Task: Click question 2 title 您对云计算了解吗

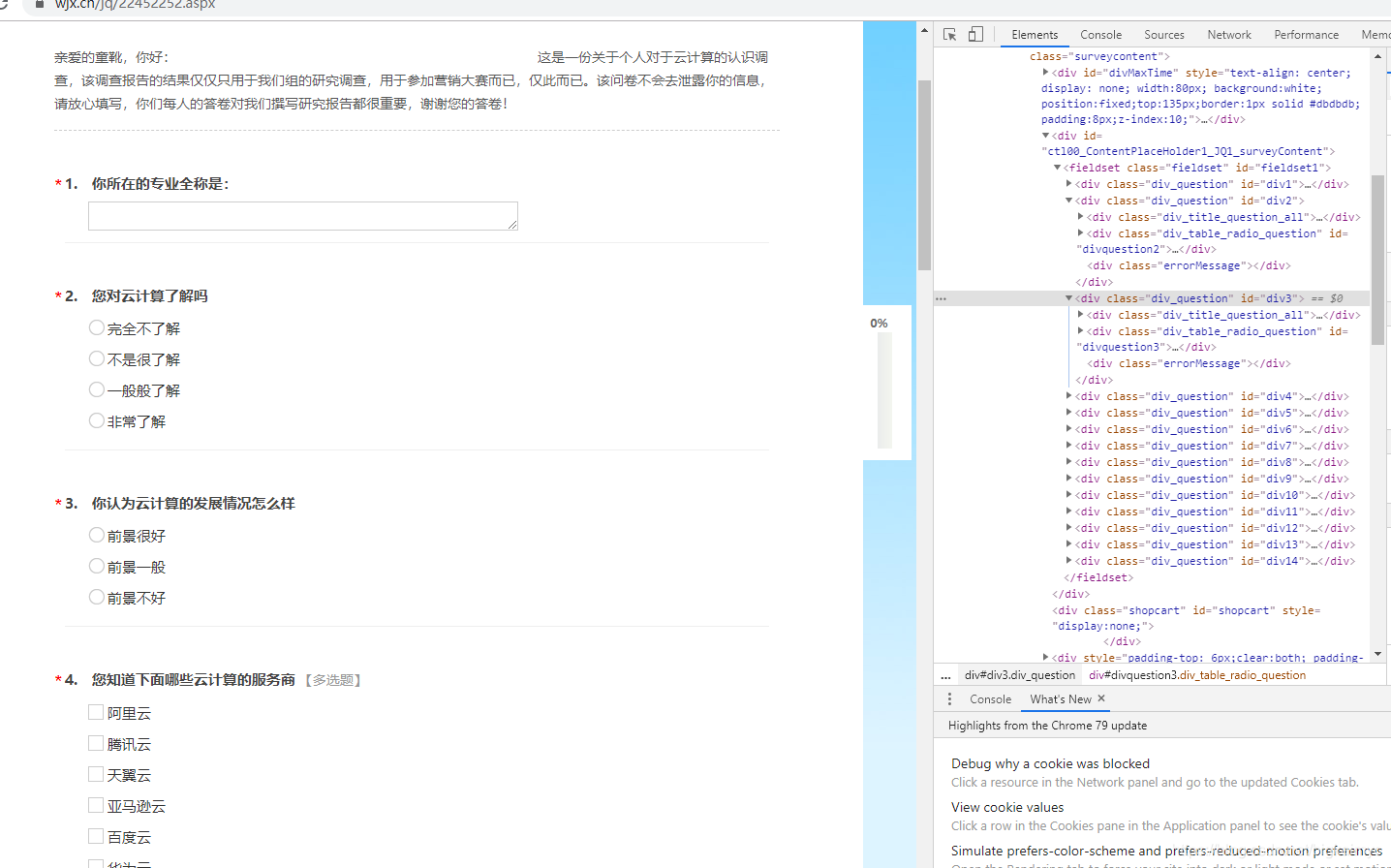Action: point(149,296)
